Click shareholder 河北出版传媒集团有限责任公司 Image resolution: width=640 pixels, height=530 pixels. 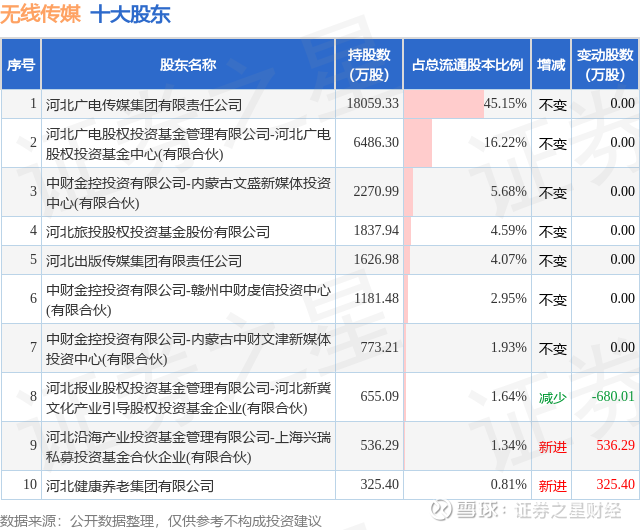[x=144, y=261]
